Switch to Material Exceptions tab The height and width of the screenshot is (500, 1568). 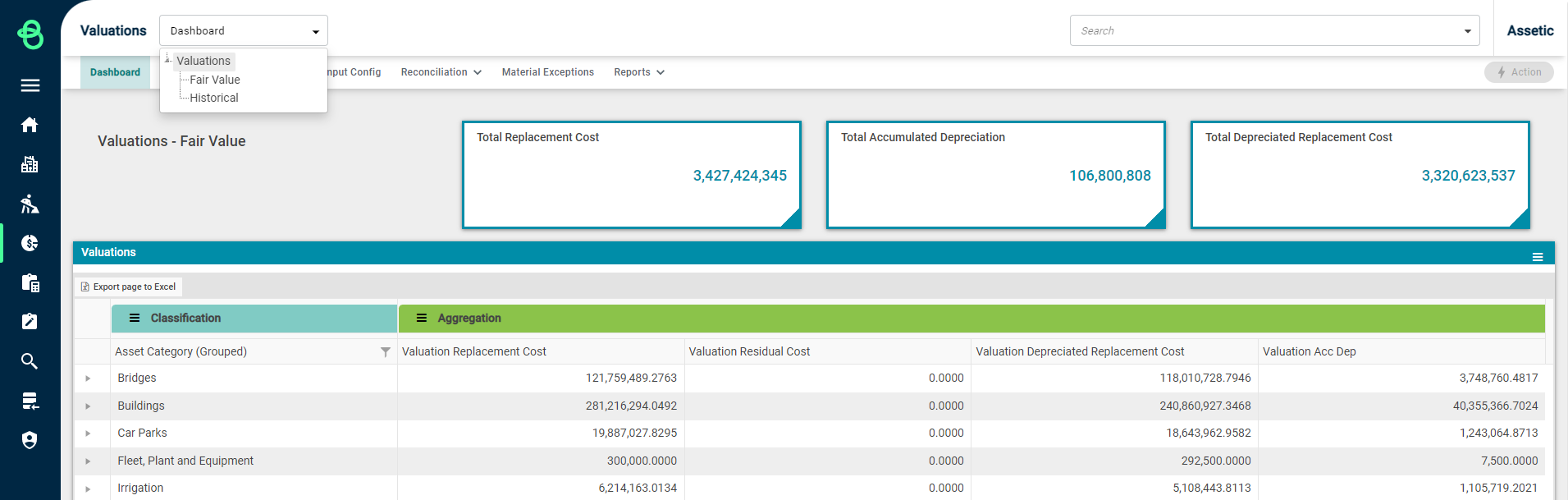(x=547, y=72)
